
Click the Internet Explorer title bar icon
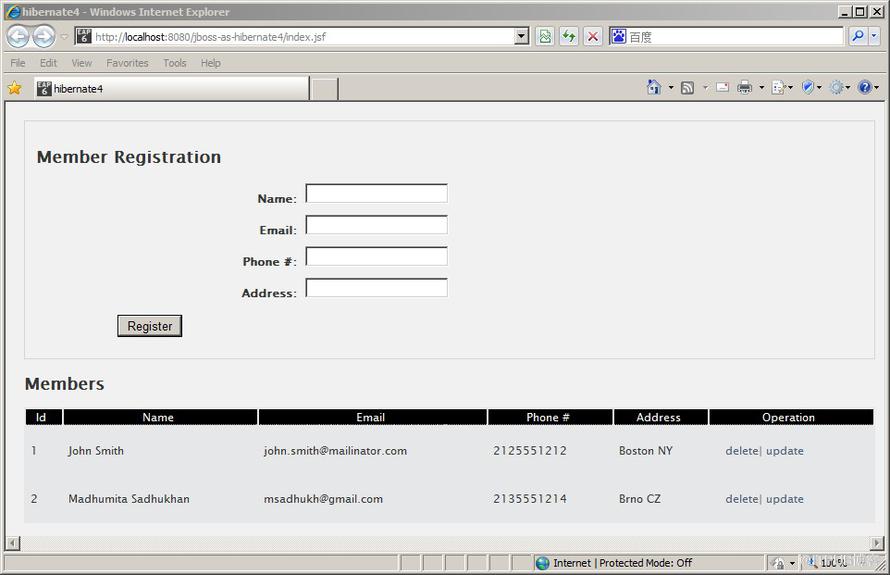tap(14, 11)
